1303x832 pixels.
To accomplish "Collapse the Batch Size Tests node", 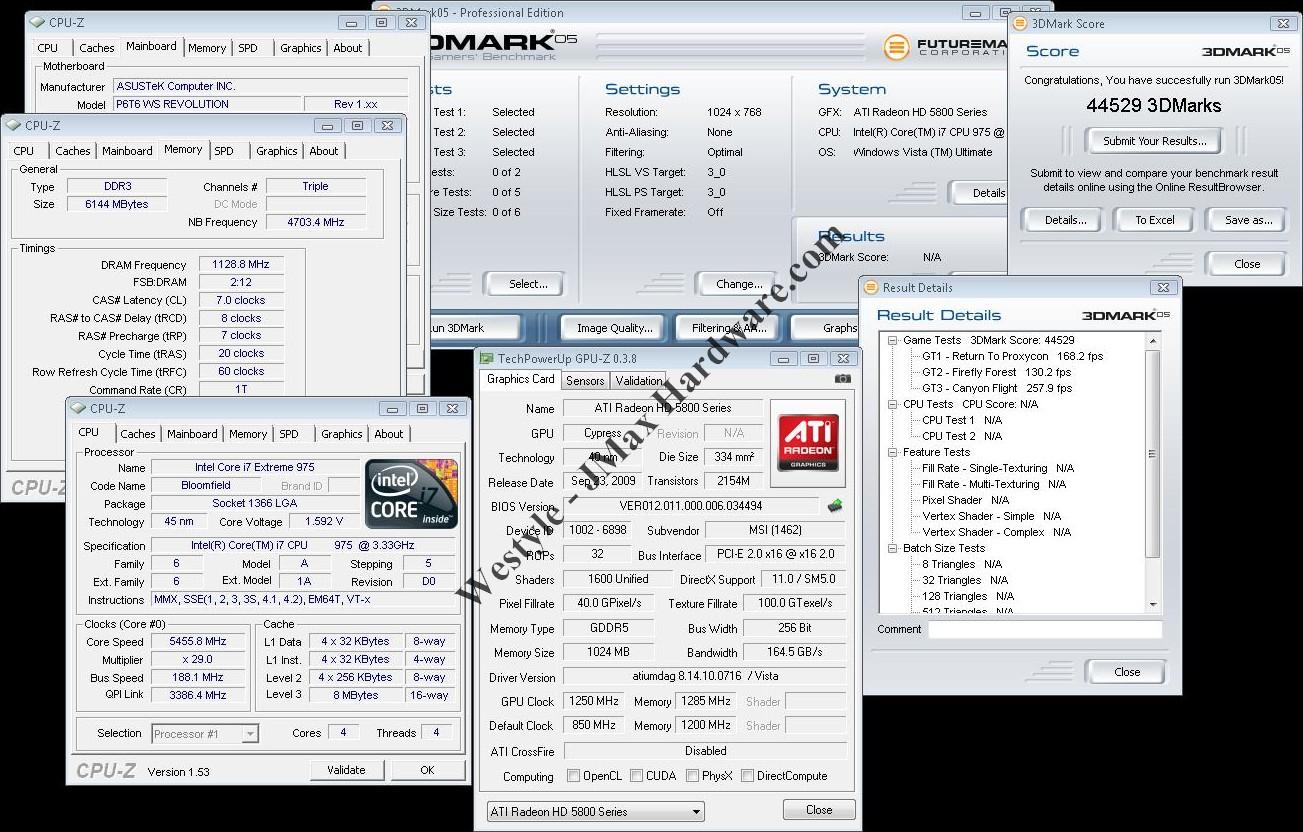I will [892, 548].
